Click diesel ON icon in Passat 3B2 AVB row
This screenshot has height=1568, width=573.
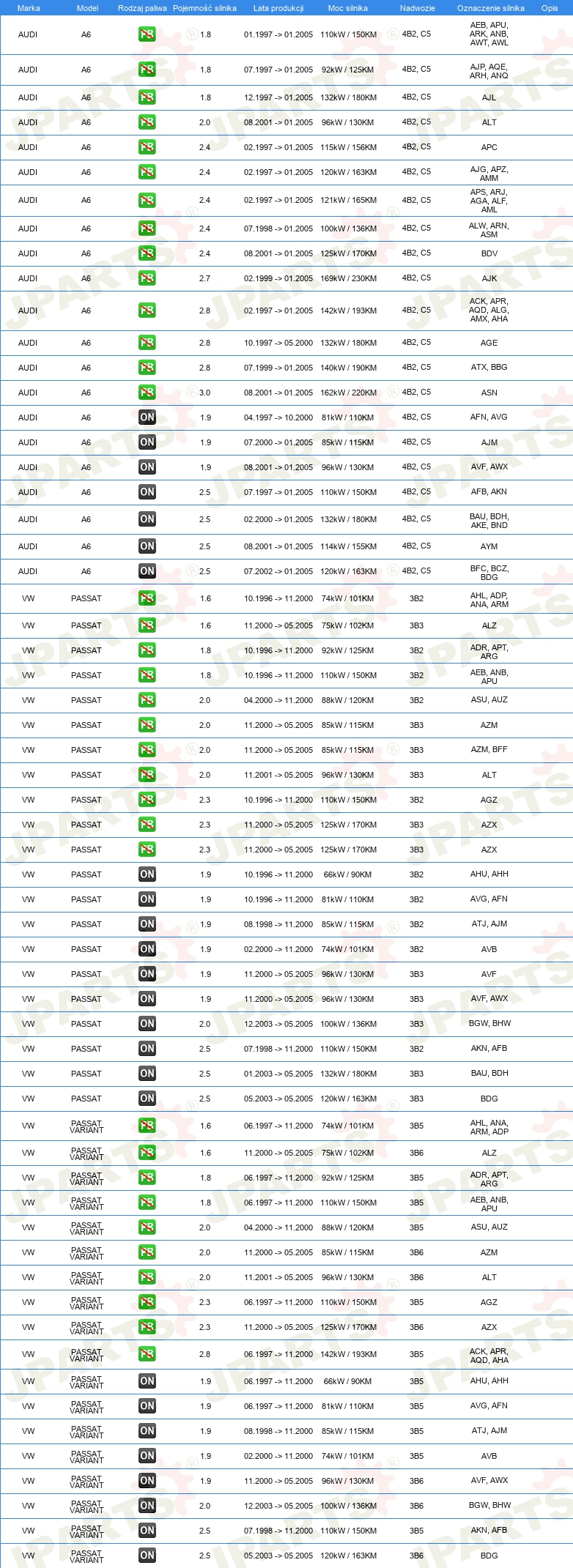click(147, 949)
